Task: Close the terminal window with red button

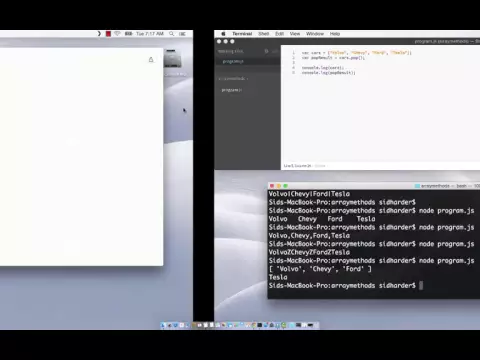Action: click(272, 186)
